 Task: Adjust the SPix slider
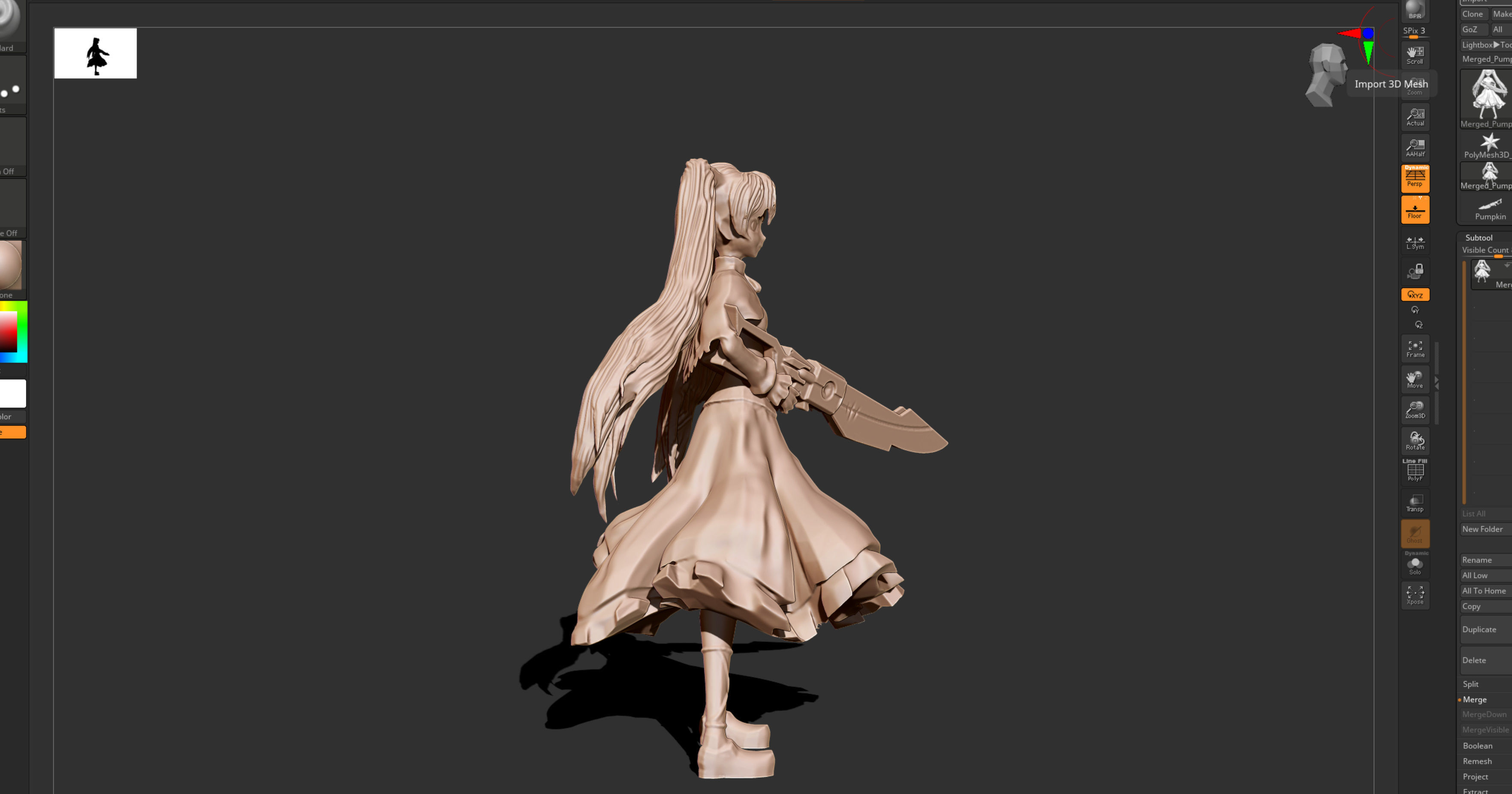(1415, 32)
